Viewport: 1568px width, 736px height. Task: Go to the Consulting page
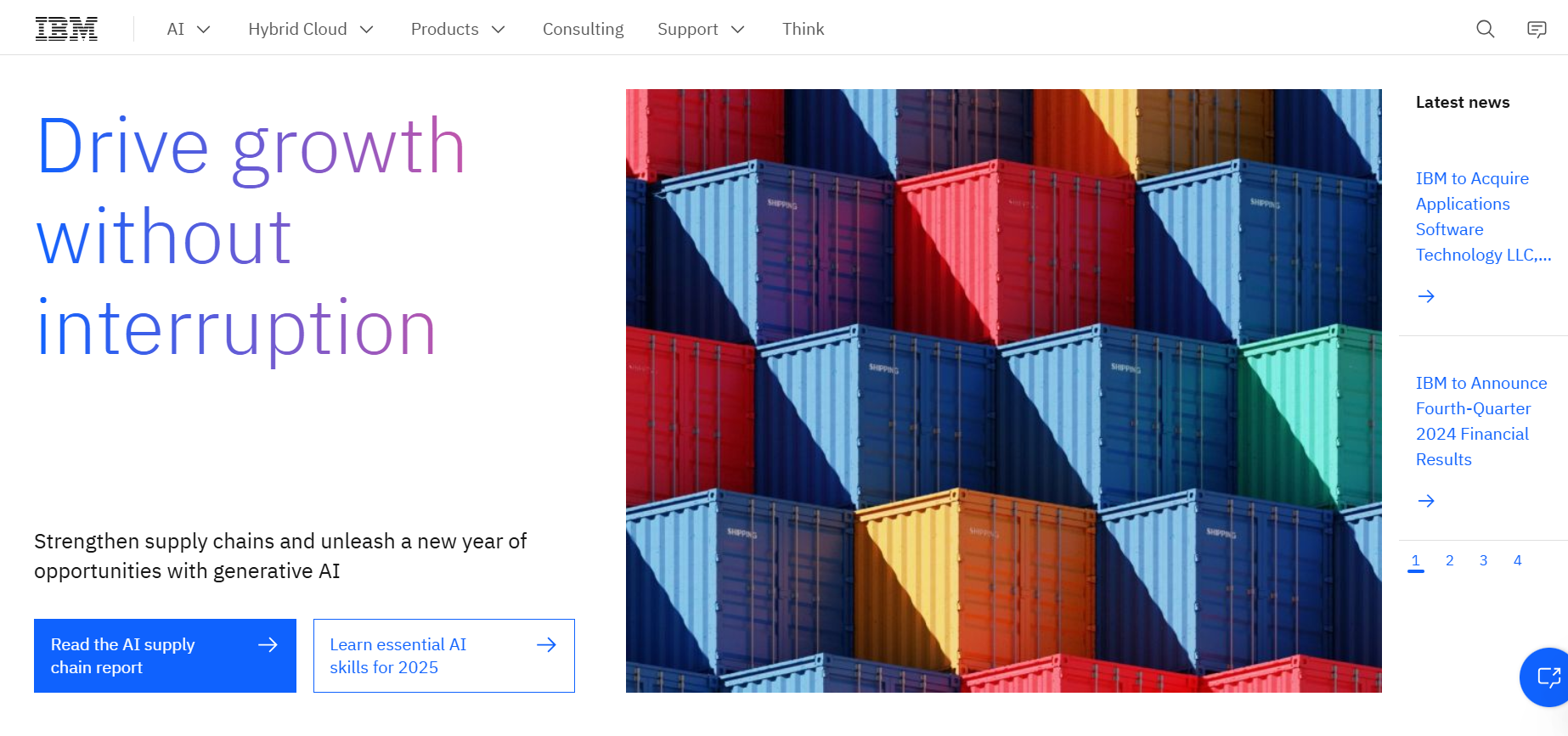(x=583, y=29)
